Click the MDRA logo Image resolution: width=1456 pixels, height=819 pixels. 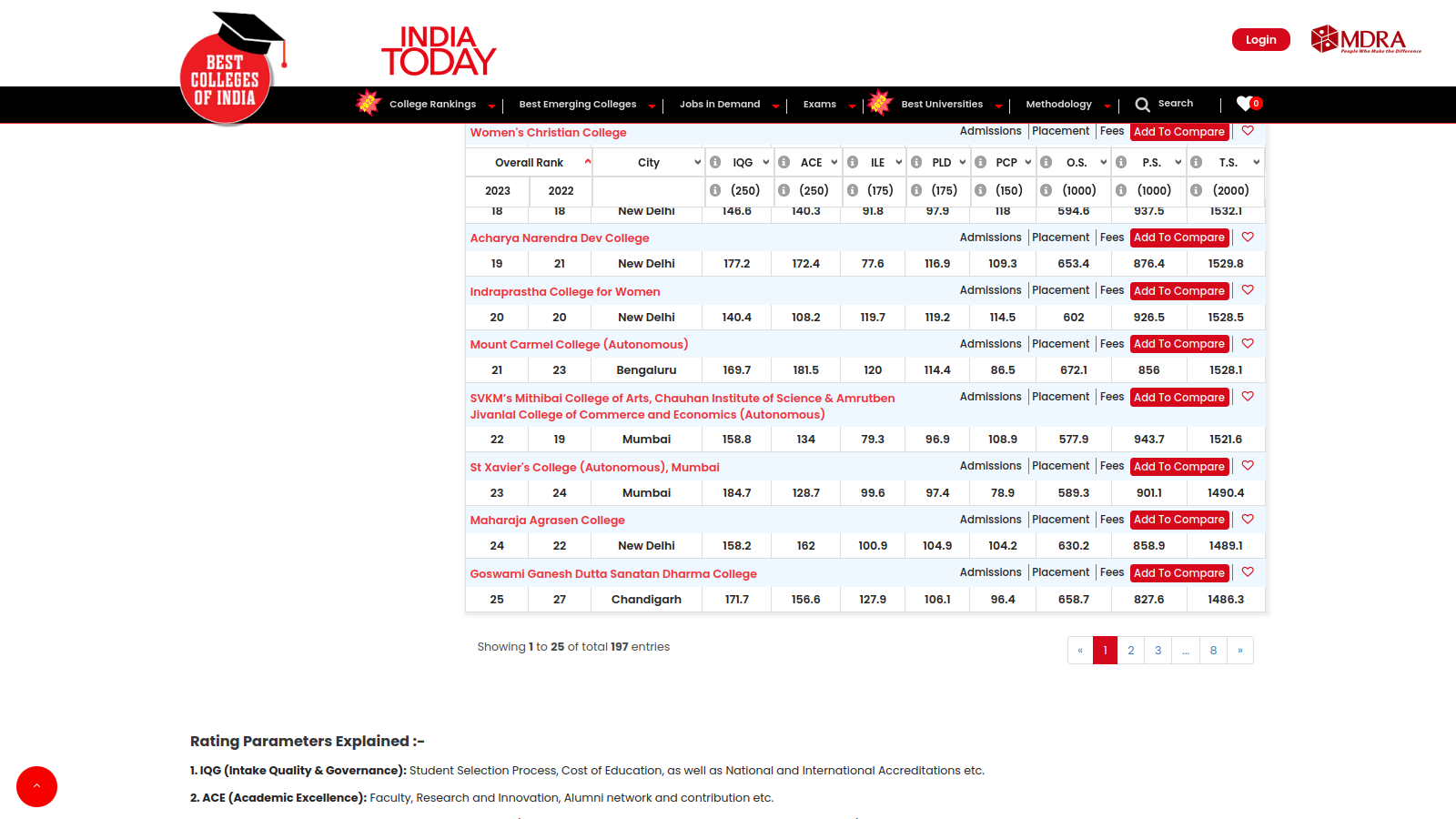pyautogui.click(x=1365, y=39)
